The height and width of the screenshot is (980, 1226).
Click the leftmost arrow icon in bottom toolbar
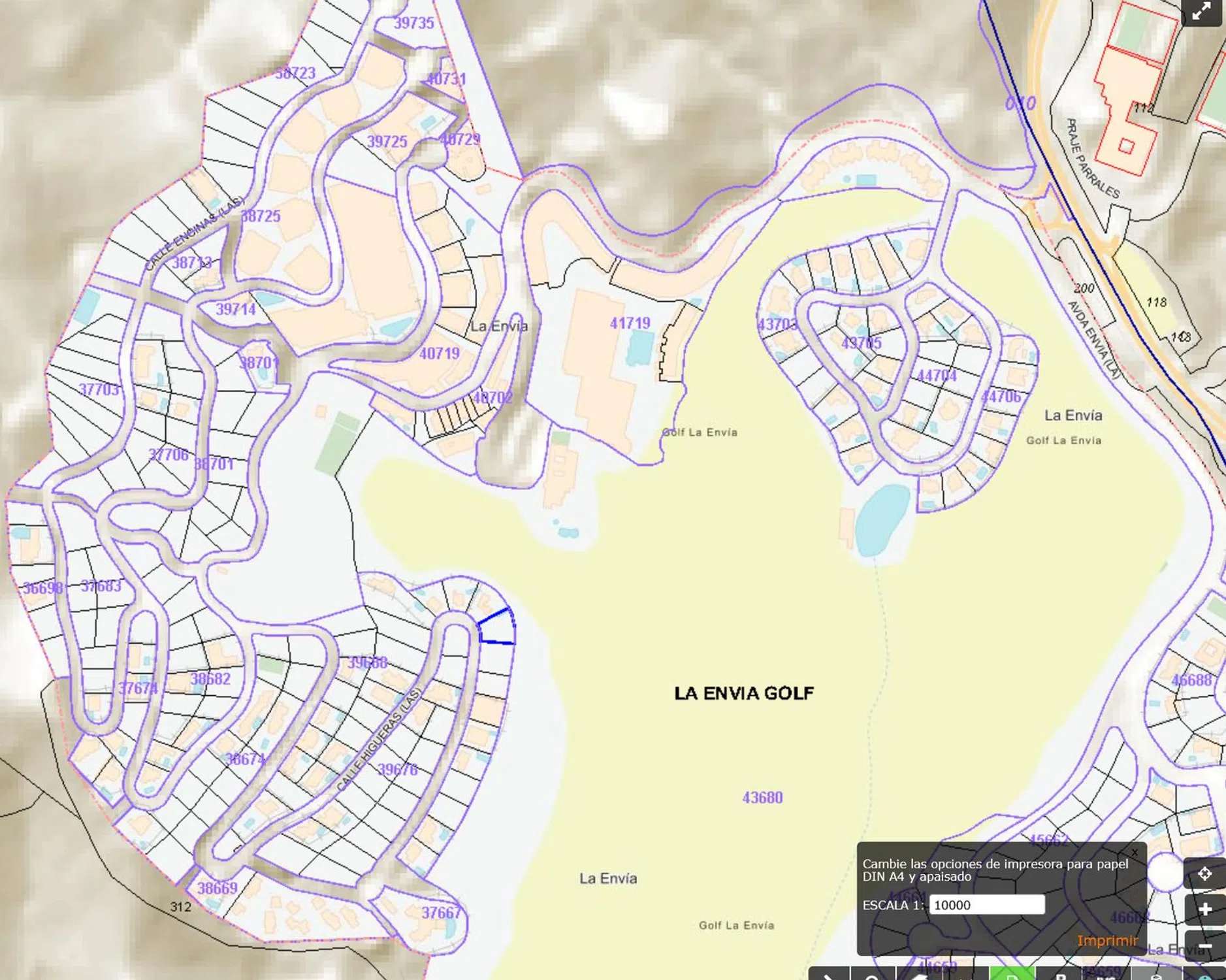tap(829, 974)
